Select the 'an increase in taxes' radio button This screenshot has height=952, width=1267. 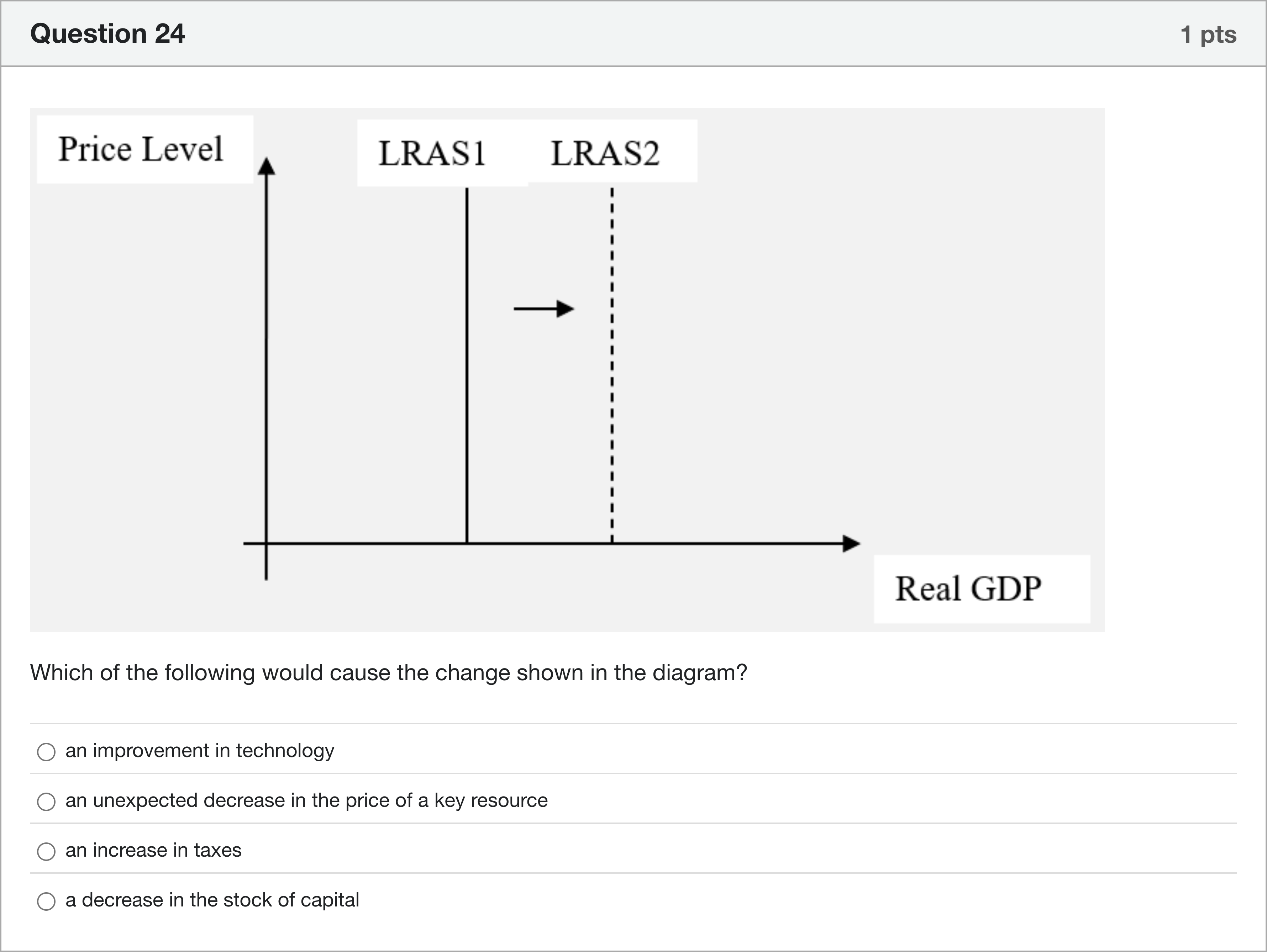point(46,851)
